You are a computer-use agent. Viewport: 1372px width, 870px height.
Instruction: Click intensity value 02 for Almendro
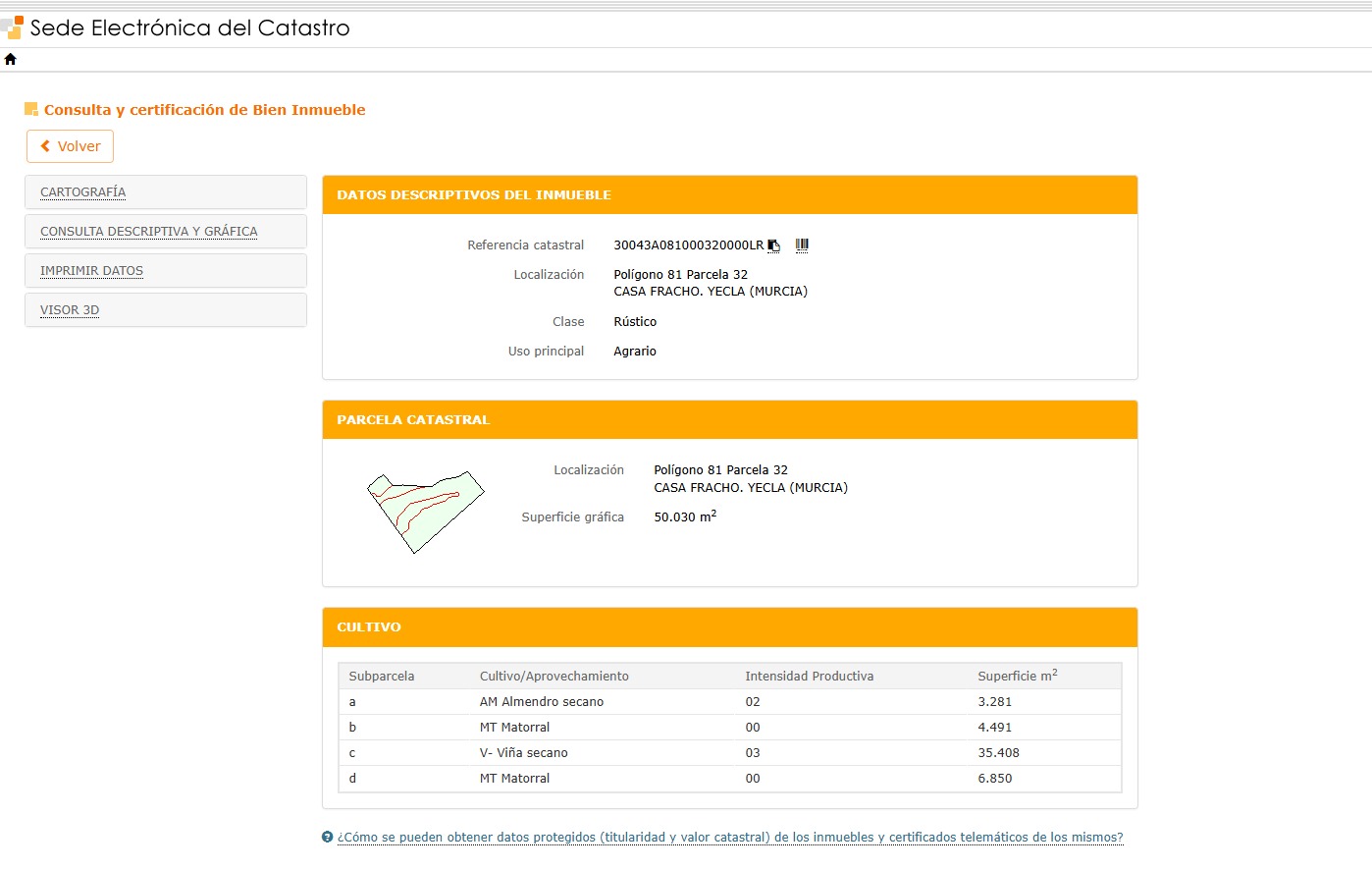pyautogui.click(x=753, y=702)
